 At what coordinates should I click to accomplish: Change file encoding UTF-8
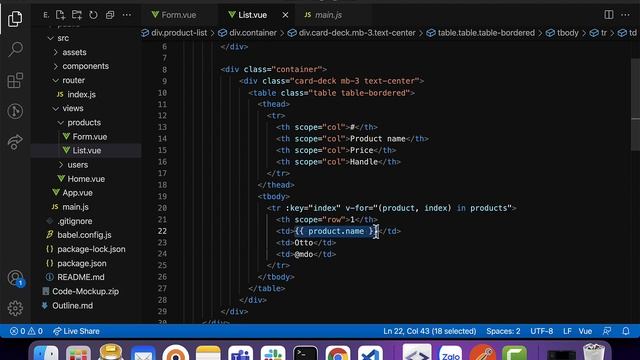[542, 331]
